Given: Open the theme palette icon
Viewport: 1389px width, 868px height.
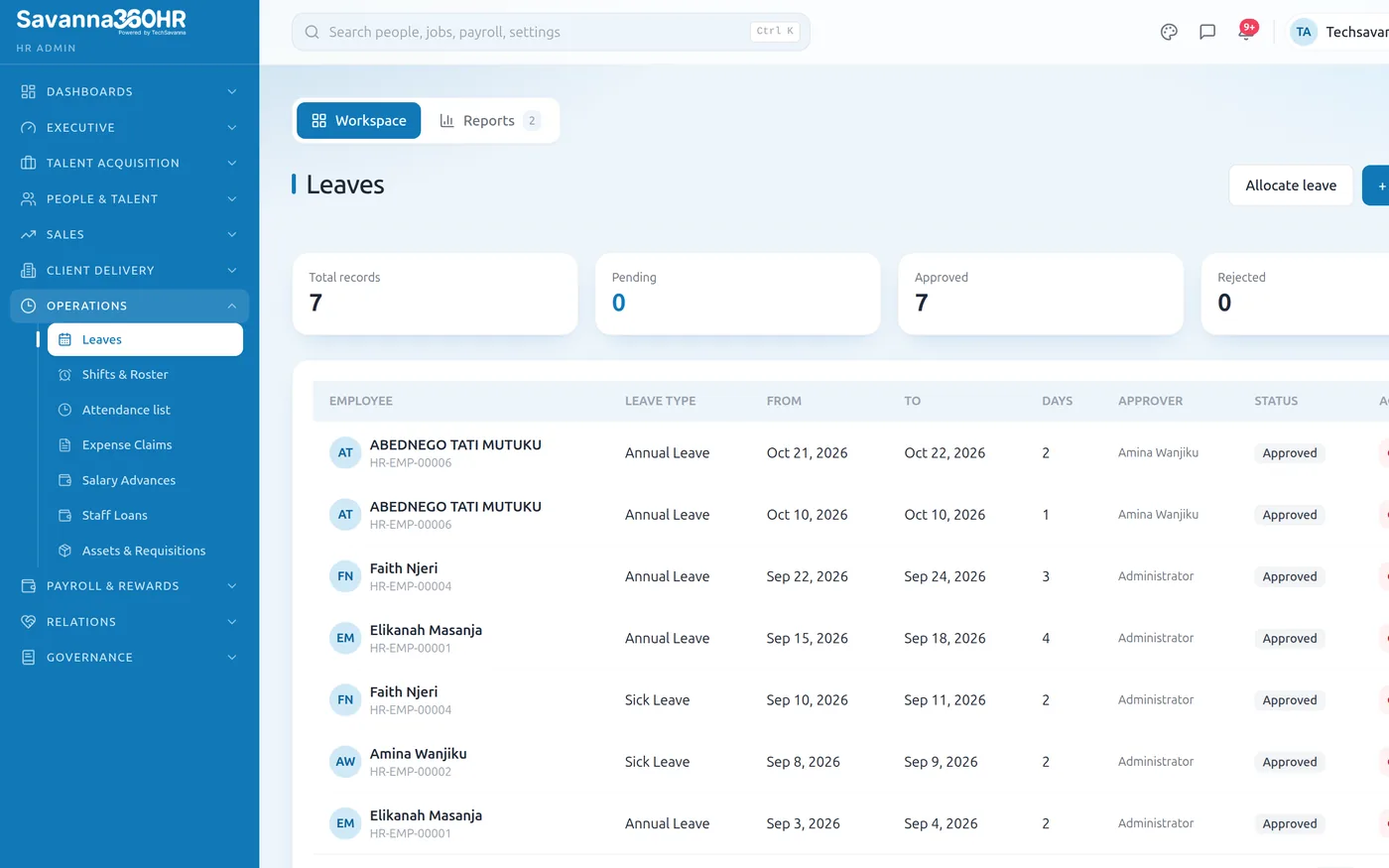Looking at the screenshot, I should click(x=1169, y=32).
